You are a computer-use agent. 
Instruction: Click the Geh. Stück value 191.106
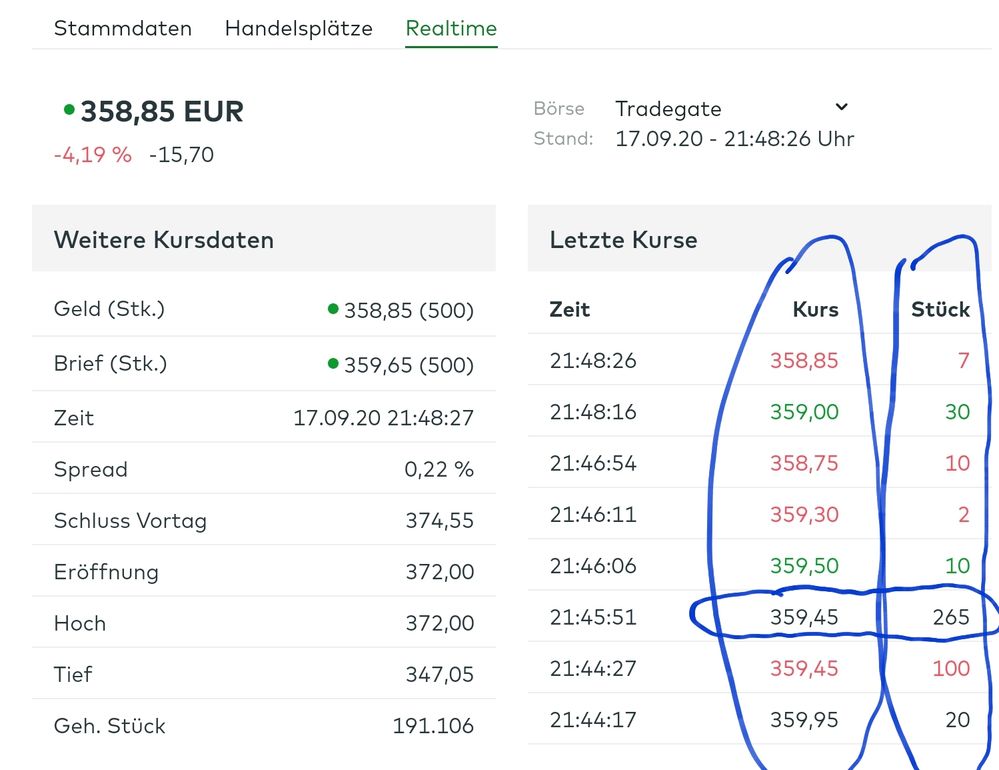point(433,727)
